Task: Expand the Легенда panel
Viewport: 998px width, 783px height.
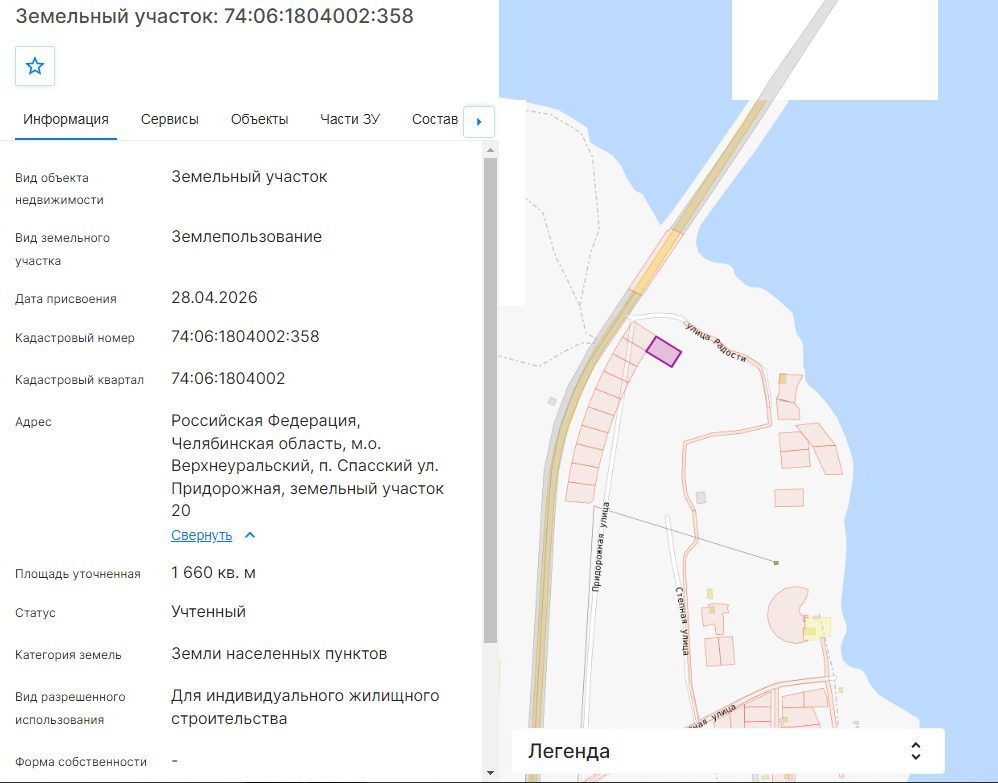Action: 727,751
